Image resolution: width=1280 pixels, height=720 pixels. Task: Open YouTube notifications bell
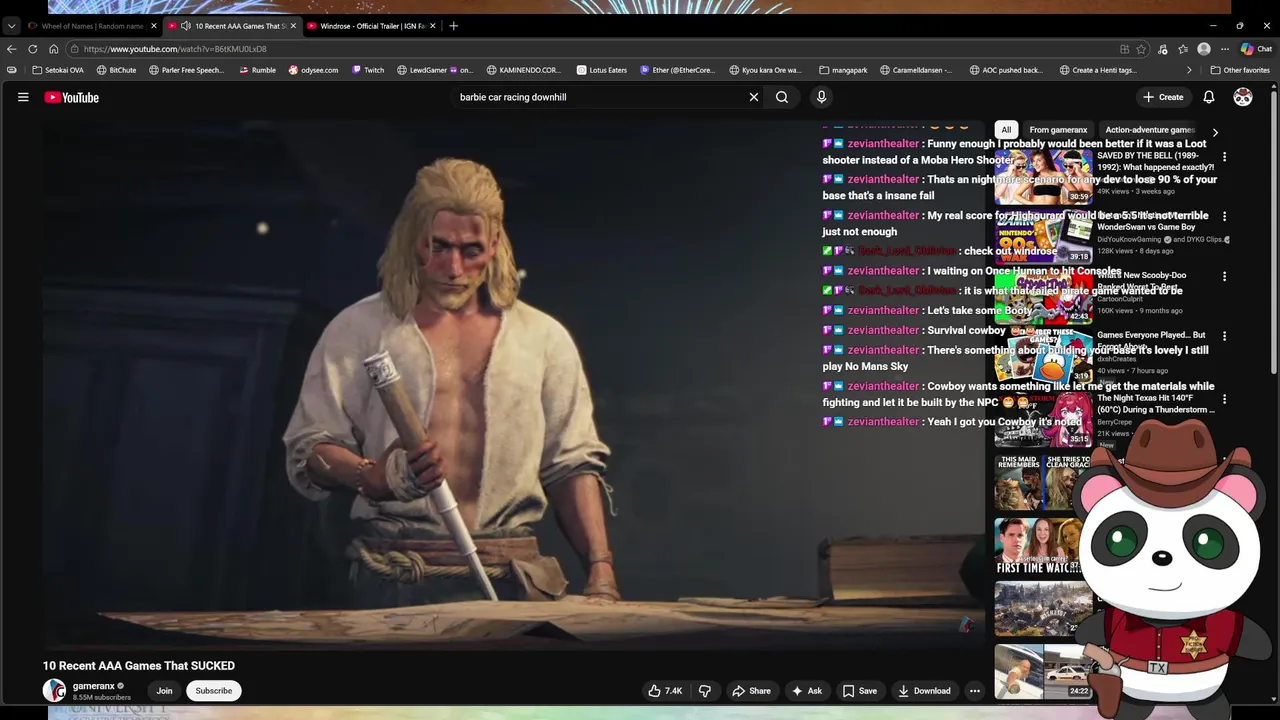coord(1209,97)
